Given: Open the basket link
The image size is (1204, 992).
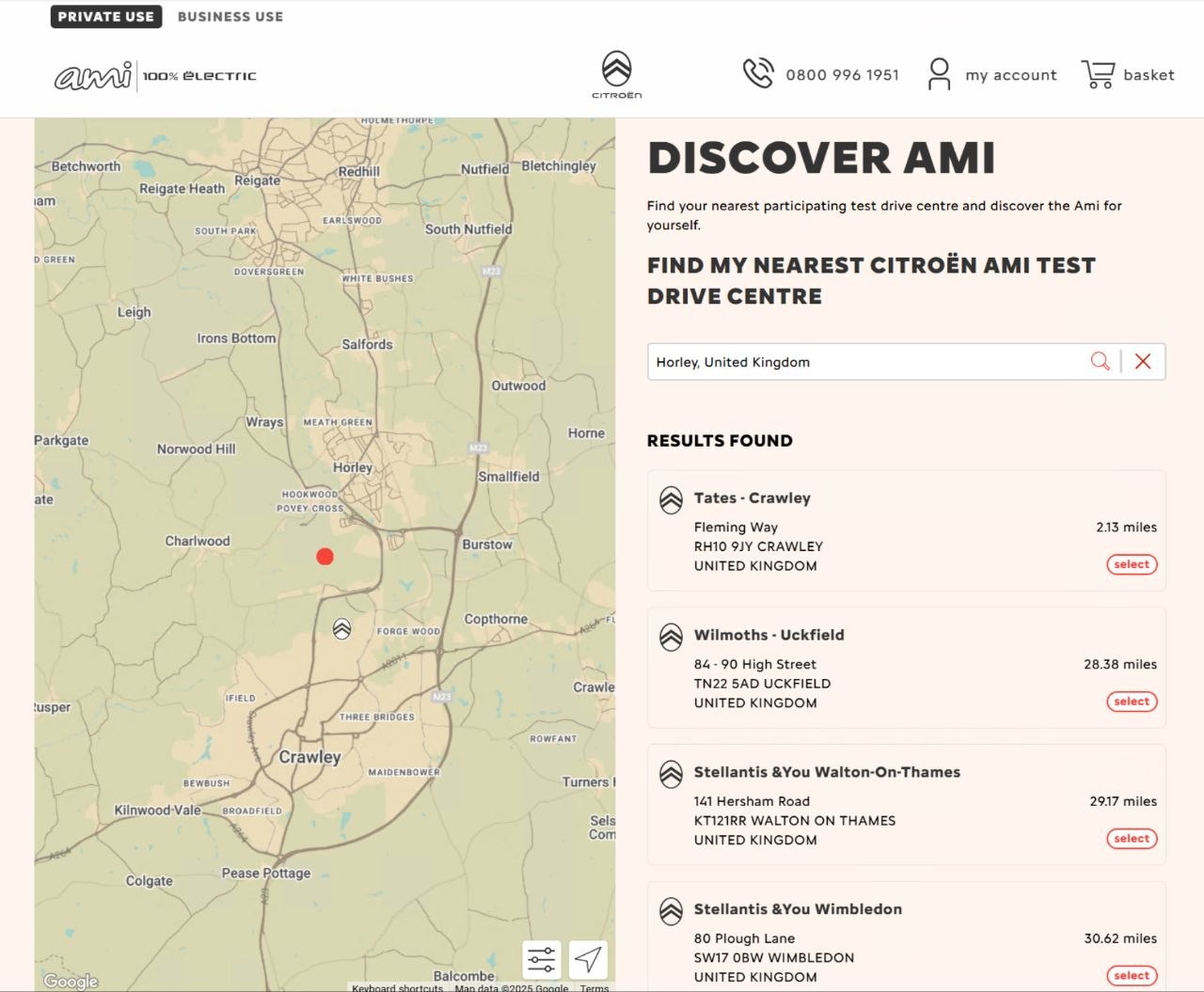Looking at the screenshot, I should pos(1149,75).
